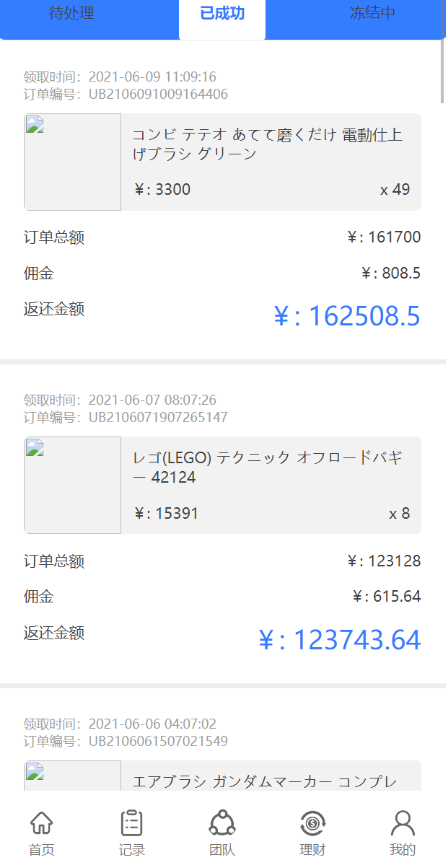This screenshot has height=859, width=446.
Task: Open the レゴ(LEGO) テクニック product title
Action: pos(267,468)
